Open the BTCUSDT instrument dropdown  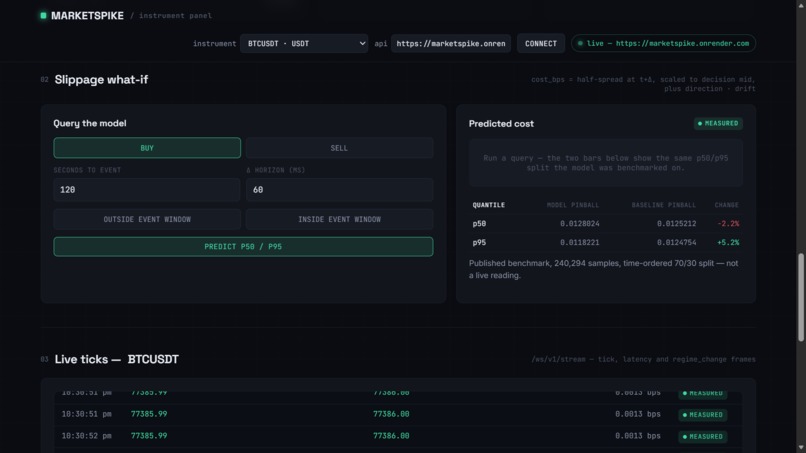coord(304,44)
